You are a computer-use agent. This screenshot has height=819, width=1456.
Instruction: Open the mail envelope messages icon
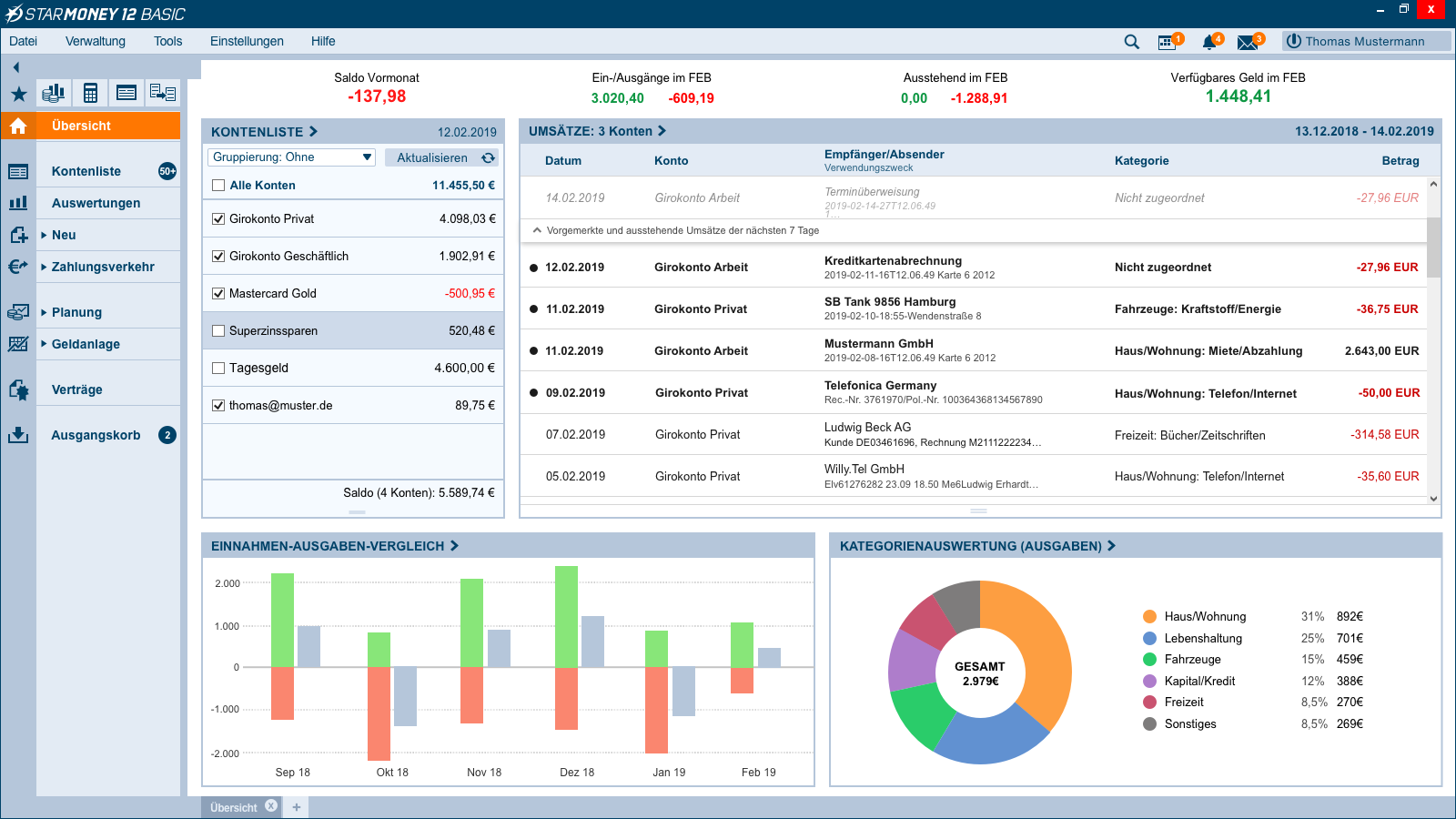1249,42
